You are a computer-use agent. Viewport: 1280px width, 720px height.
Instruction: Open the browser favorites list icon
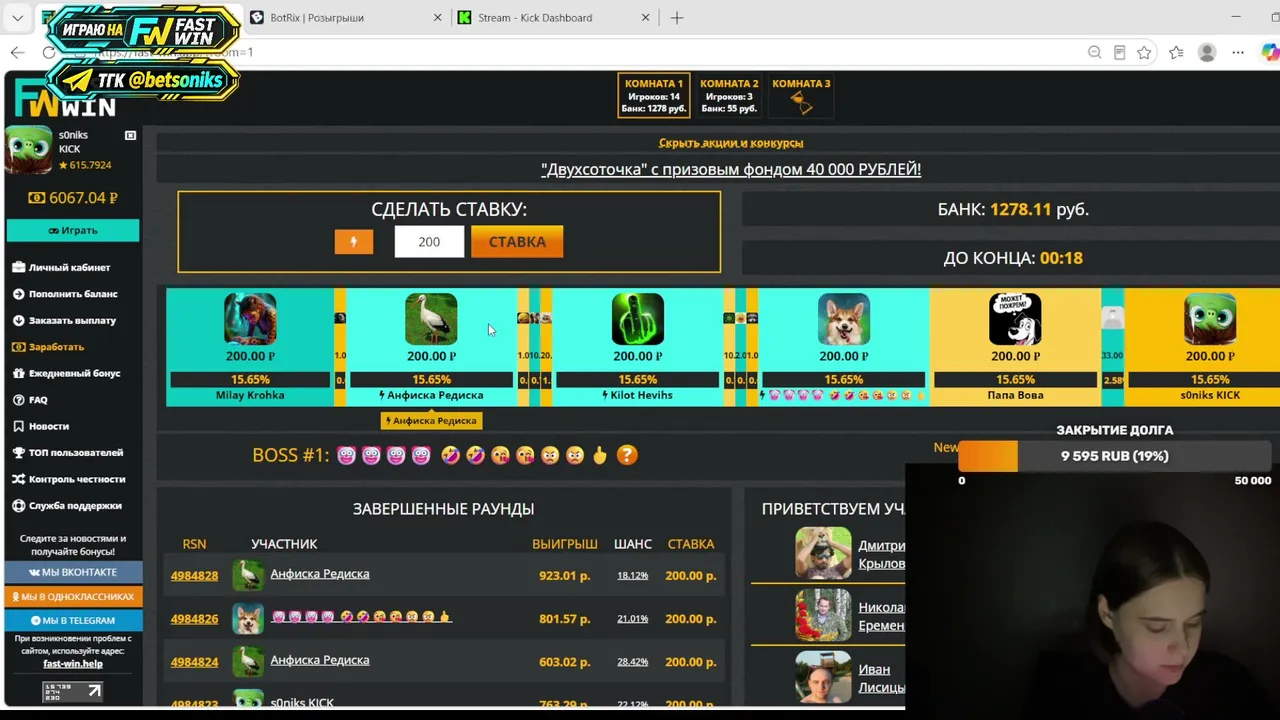(x=1176, y=52)
